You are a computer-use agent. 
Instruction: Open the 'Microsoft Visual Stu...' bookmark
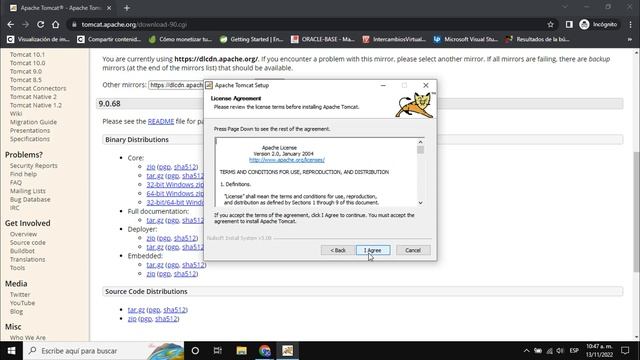point(465,39)
